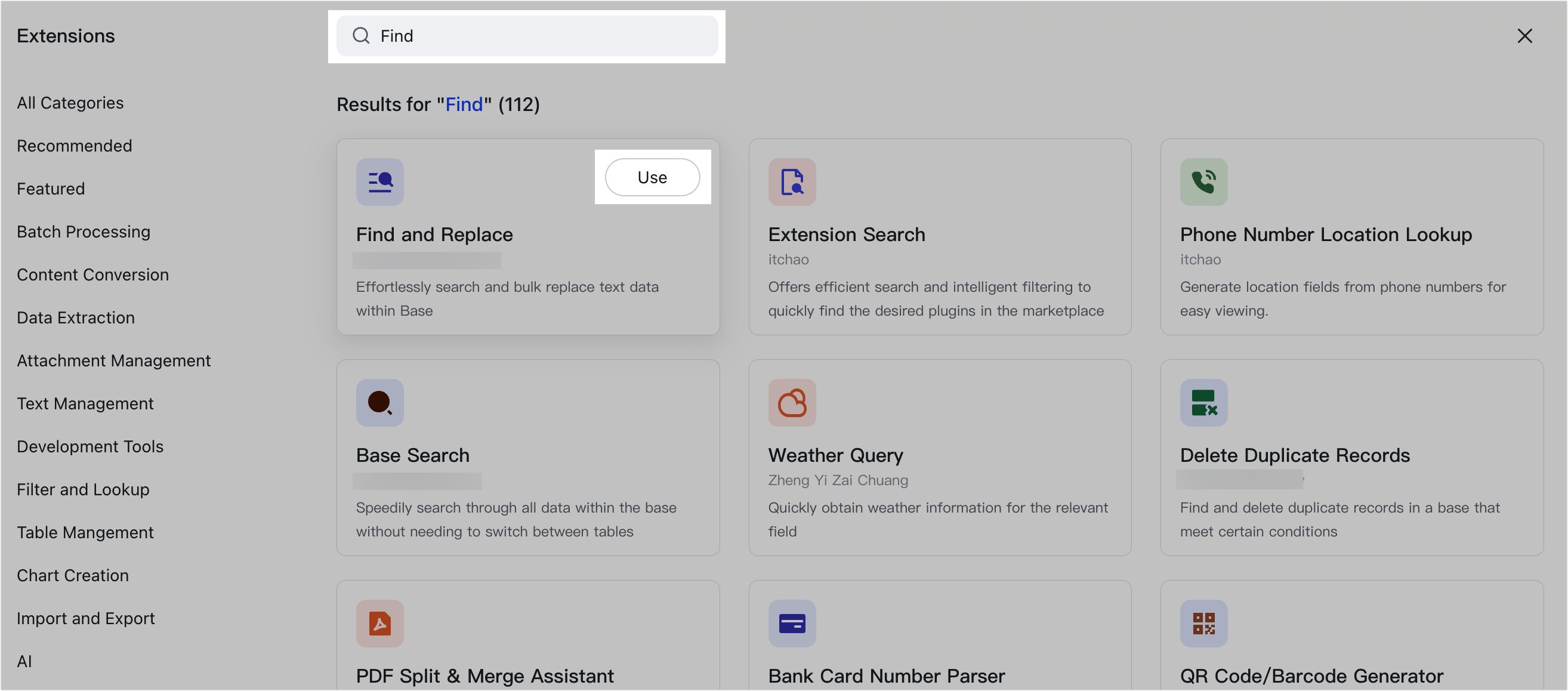
Task: Open the AI category
Action: 24,661
